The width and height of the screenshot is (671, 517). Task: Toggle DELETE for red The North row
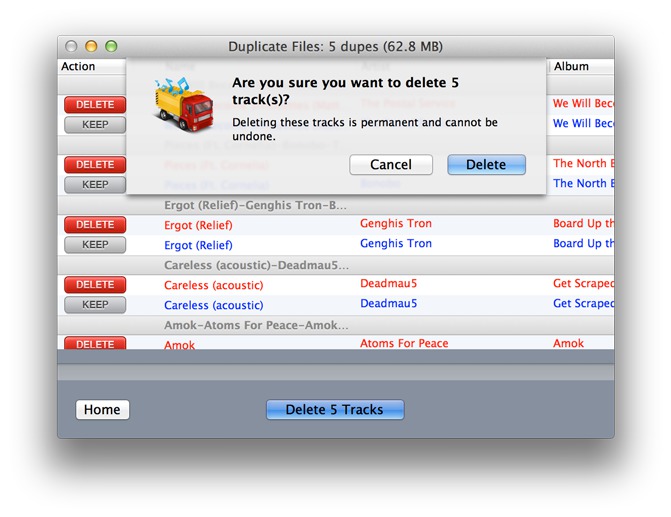(x=95, y=164)
